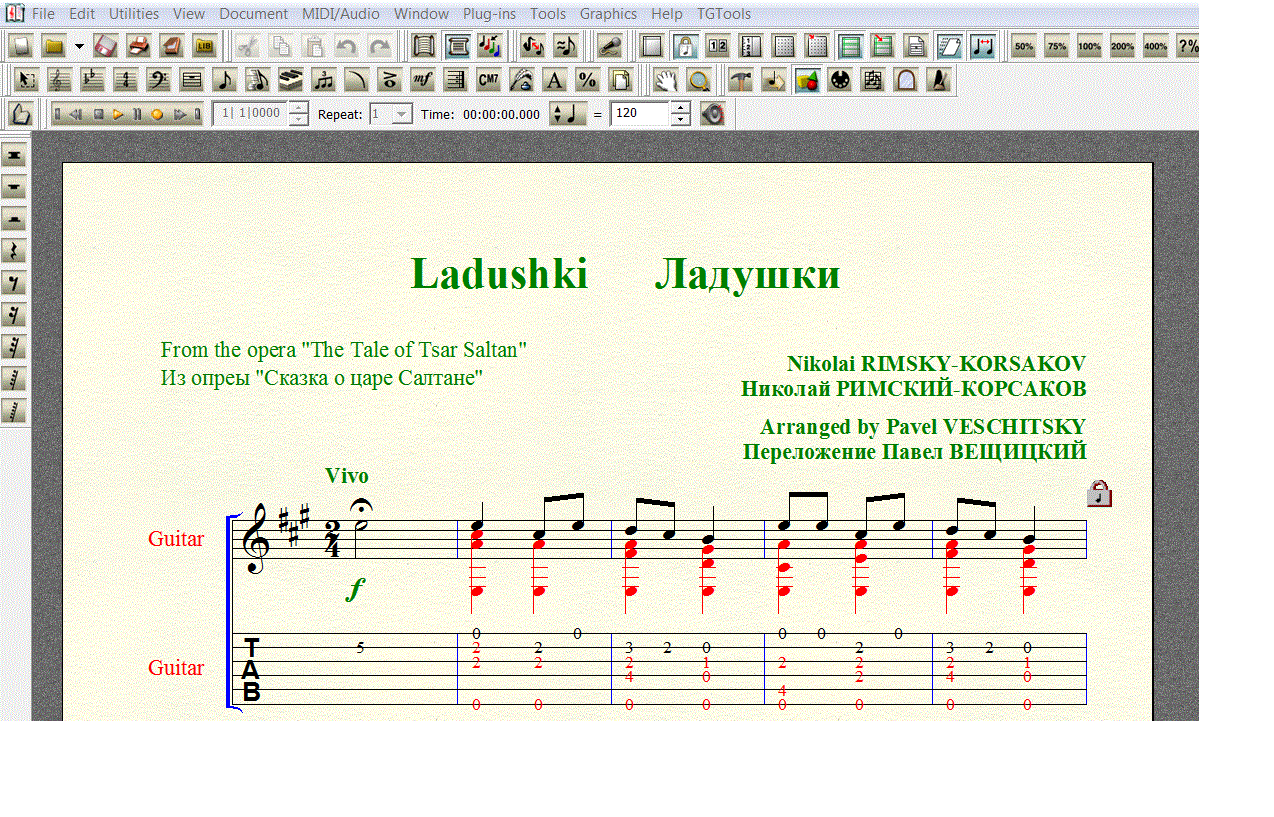Set zoom to 100%

1090,46
